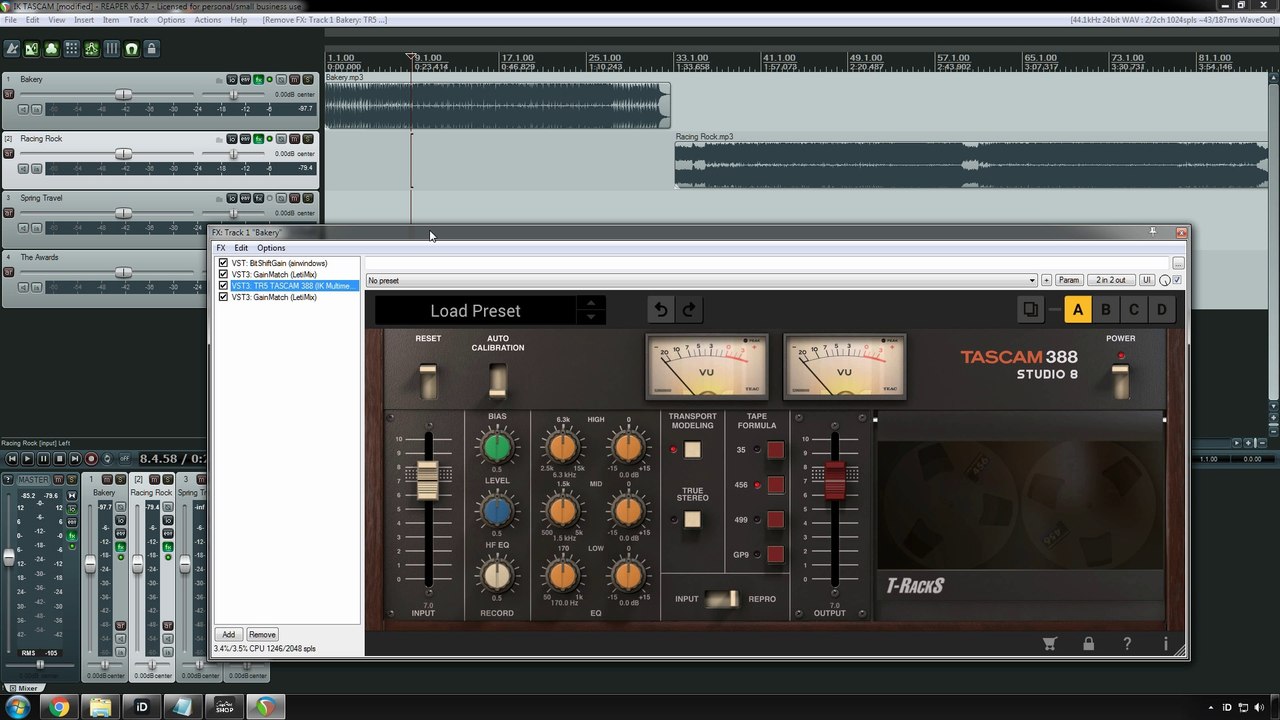Open Chrome from Windows taskbar
Screen dimensions: 1280x720
pos(59,707)
